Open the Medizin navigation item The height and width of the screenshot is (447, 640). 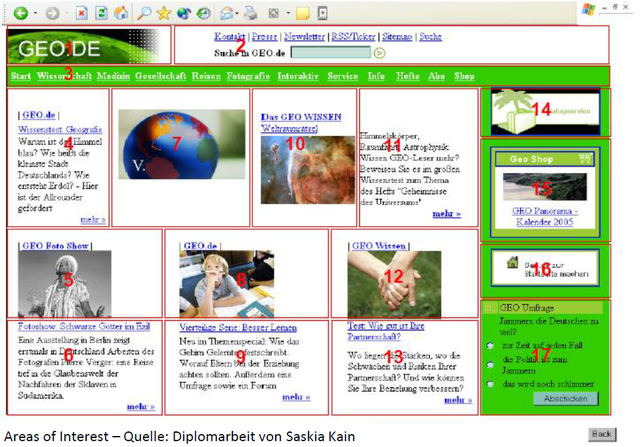113,76
